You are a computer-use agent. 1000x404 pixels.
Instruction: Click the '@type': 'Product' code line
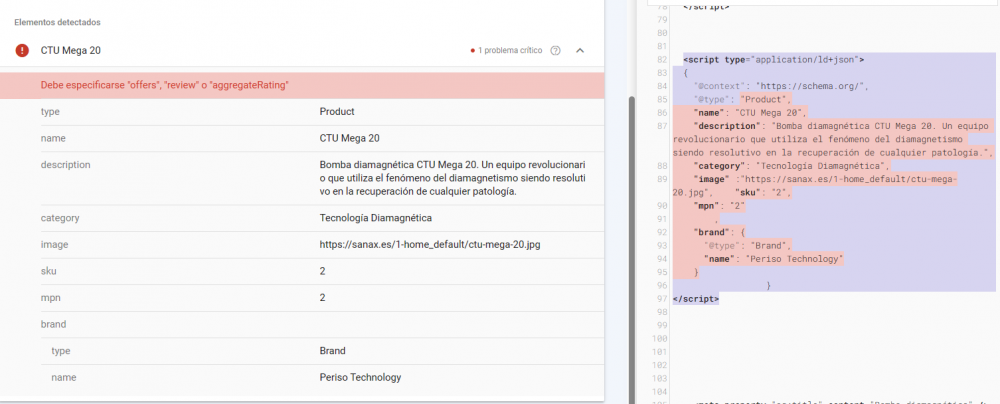[x=742, y=100]
